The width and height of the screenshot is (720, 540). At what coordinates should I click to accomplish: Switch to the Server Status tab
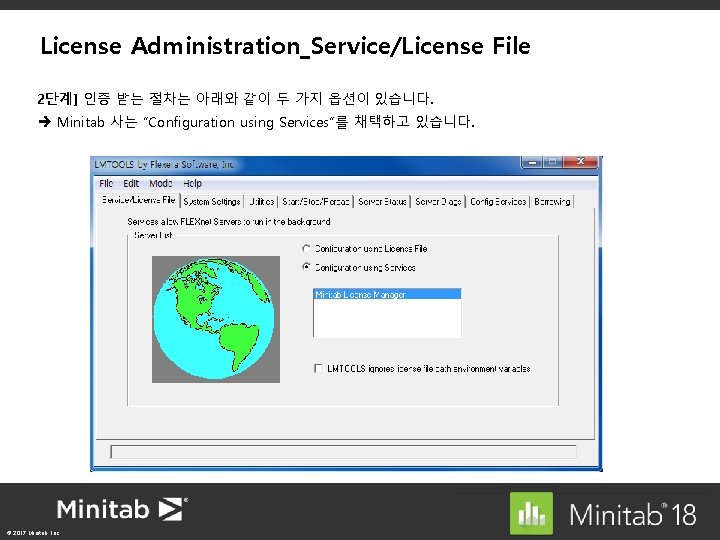(x=382, y=202)
